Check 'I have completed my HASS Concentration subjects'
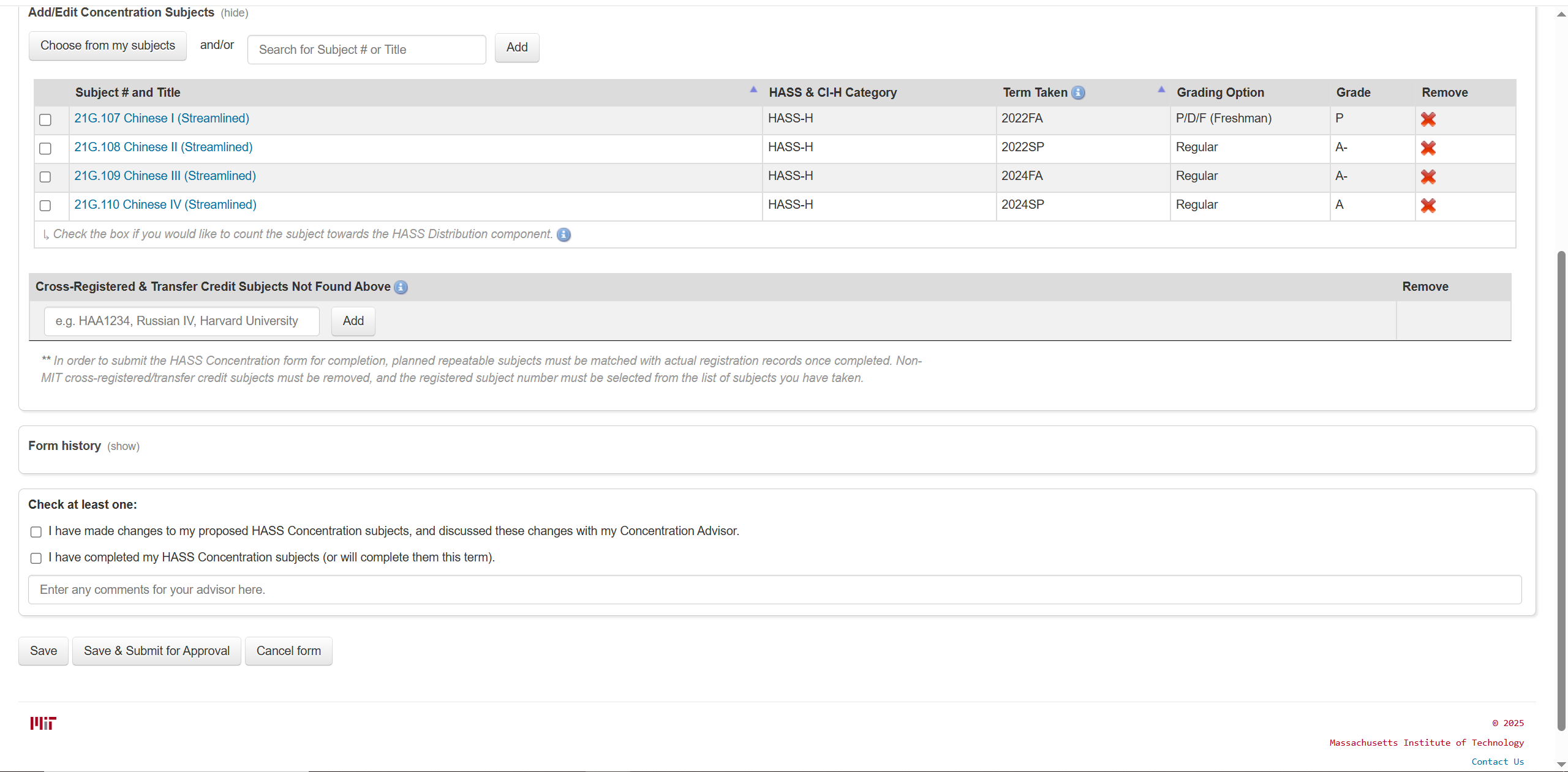 click(36, 558)
